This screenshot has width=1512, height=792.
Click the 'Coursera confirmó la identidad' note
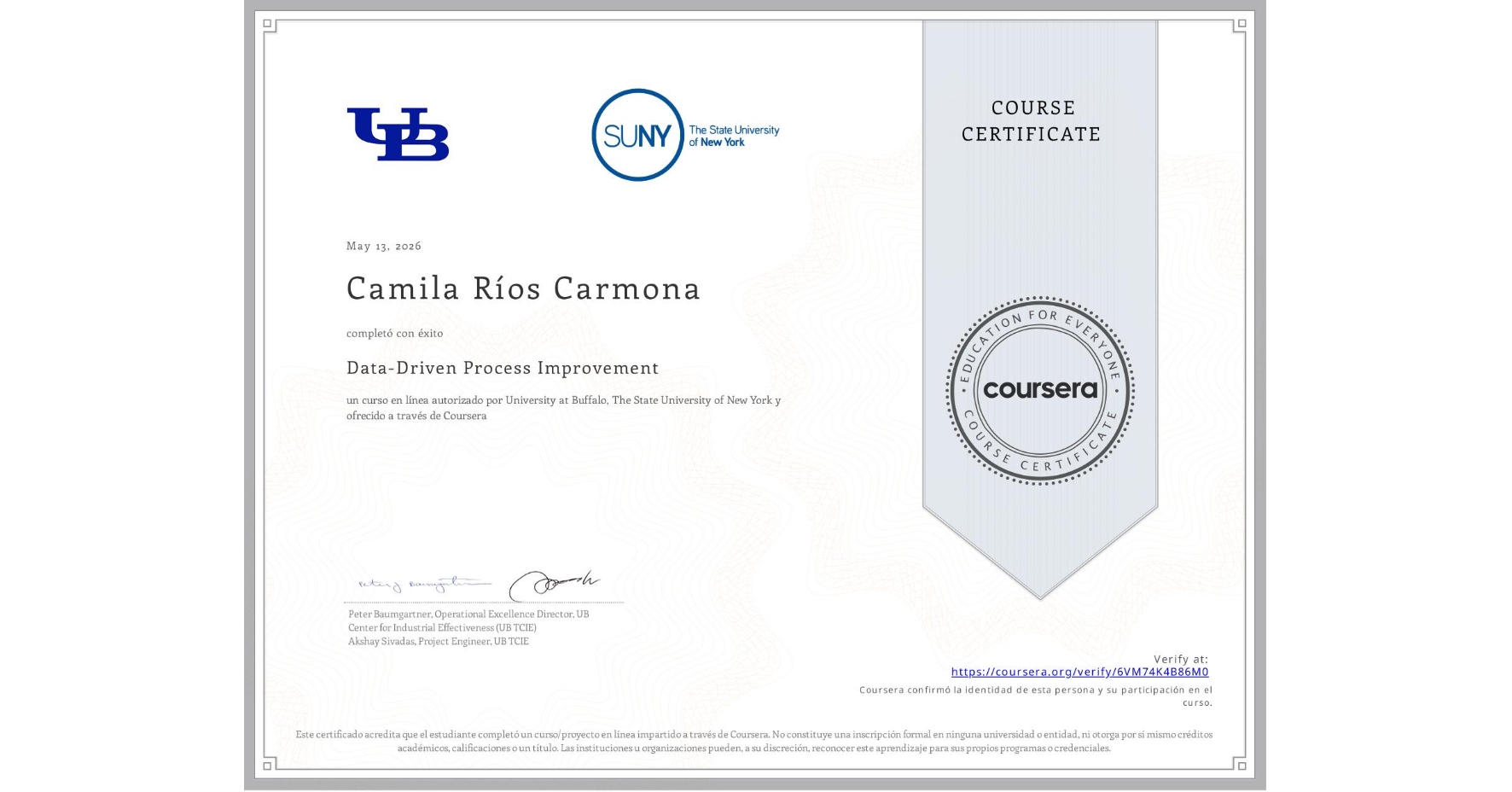tap(1036, 696)
